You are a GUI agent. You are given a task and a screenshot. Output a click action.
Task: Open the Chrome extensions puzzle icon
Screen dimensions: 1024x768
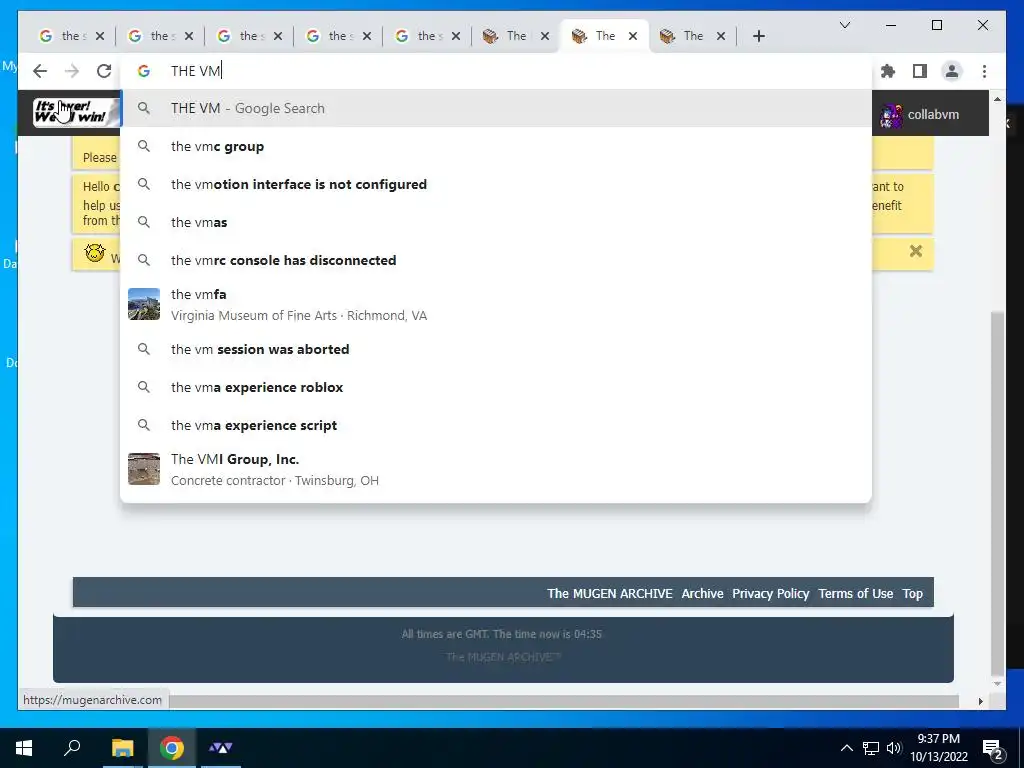pos(888,71)
